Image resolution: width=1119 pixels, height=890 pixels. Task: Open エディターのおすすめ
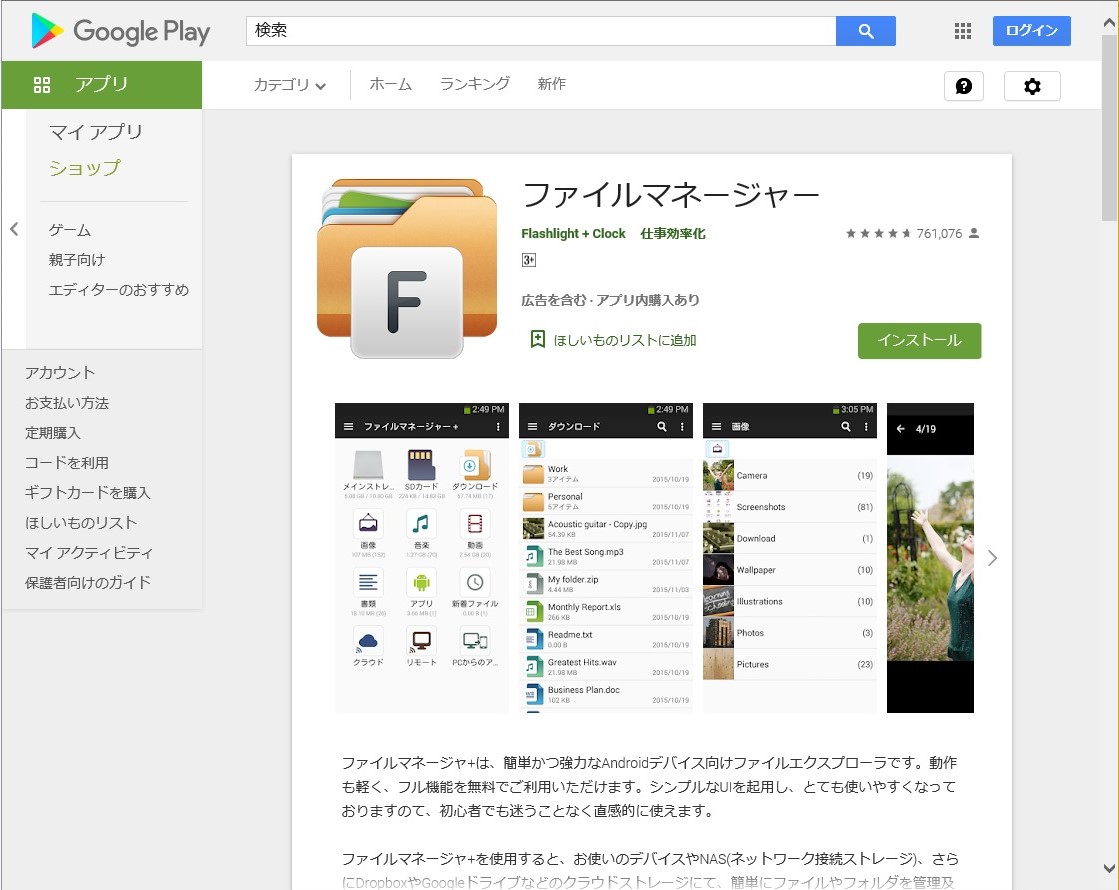[x=118, y=290]
